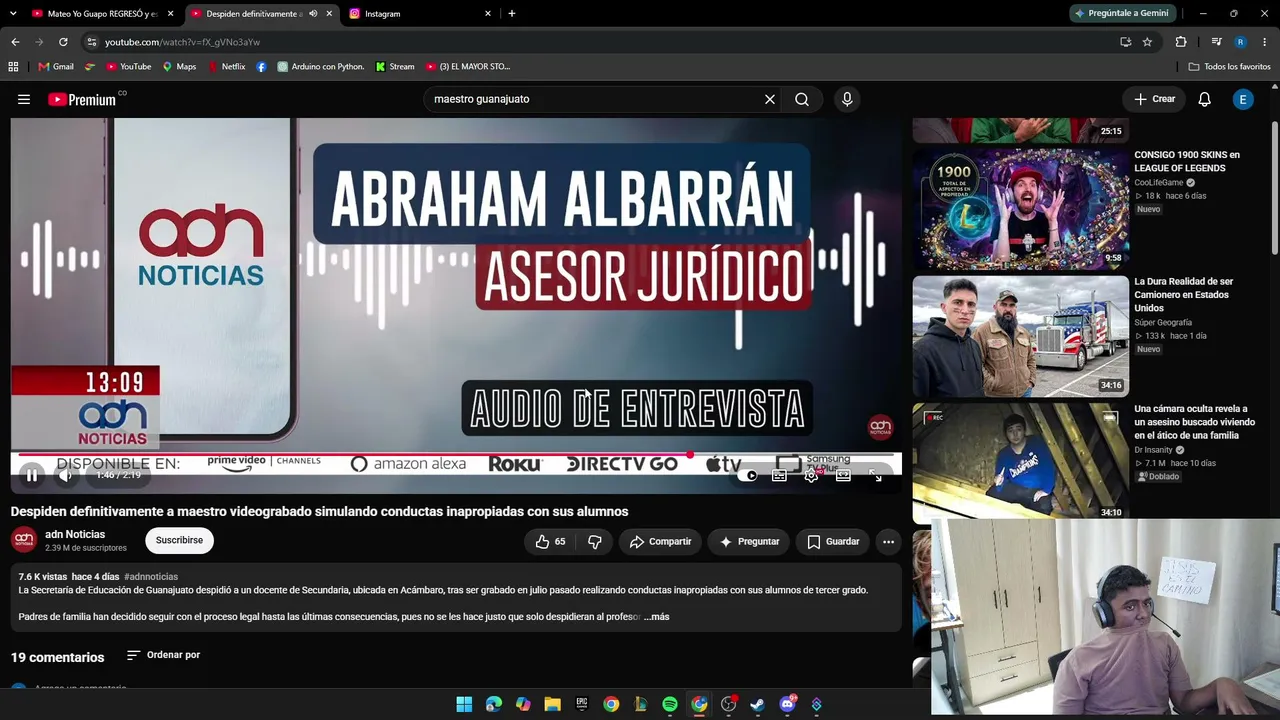The height and width of the screenshot is (720, 1280).
Task: Open Steam from the taskbar
Action: (758, 704)
